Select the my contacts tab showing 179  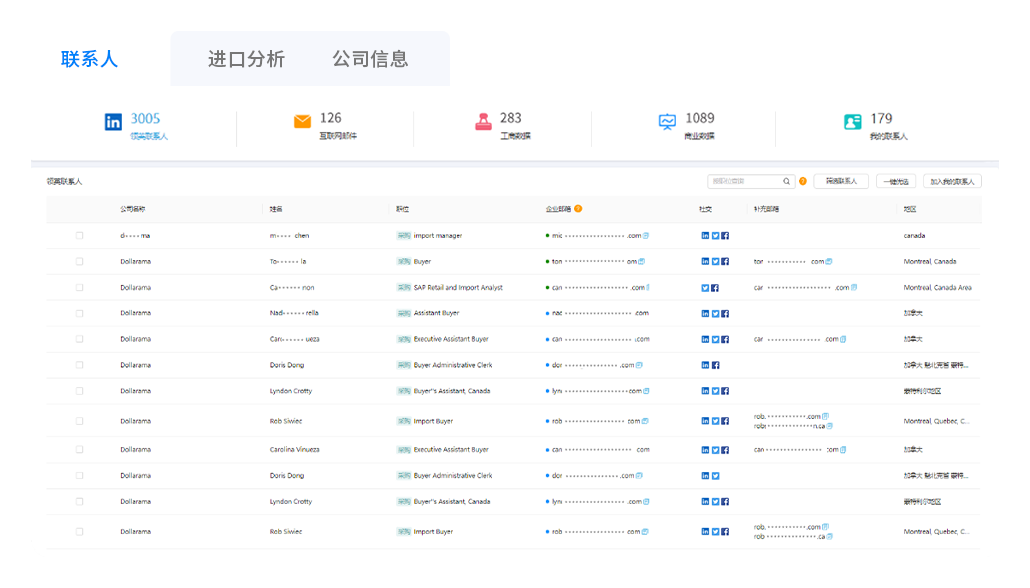(876, 125)
